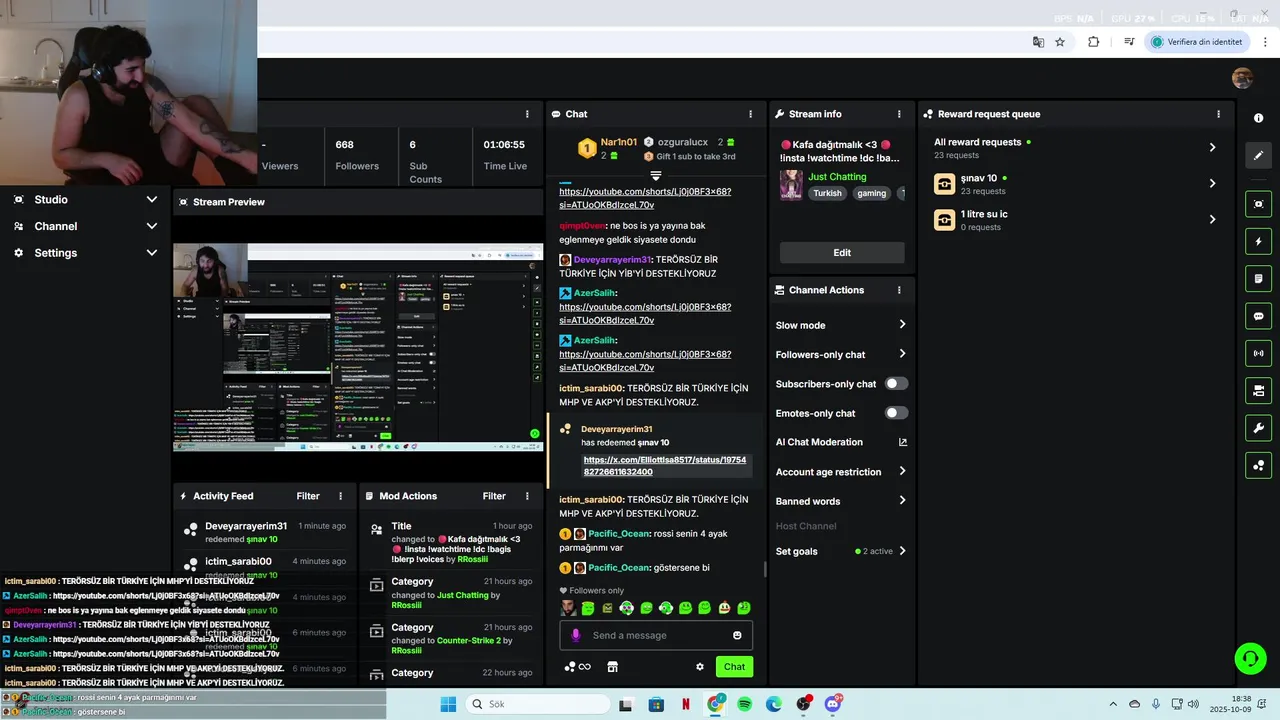Open Mod Actions Filter dropdown
Screen dimensions: 1280x720
click(494, 496)
